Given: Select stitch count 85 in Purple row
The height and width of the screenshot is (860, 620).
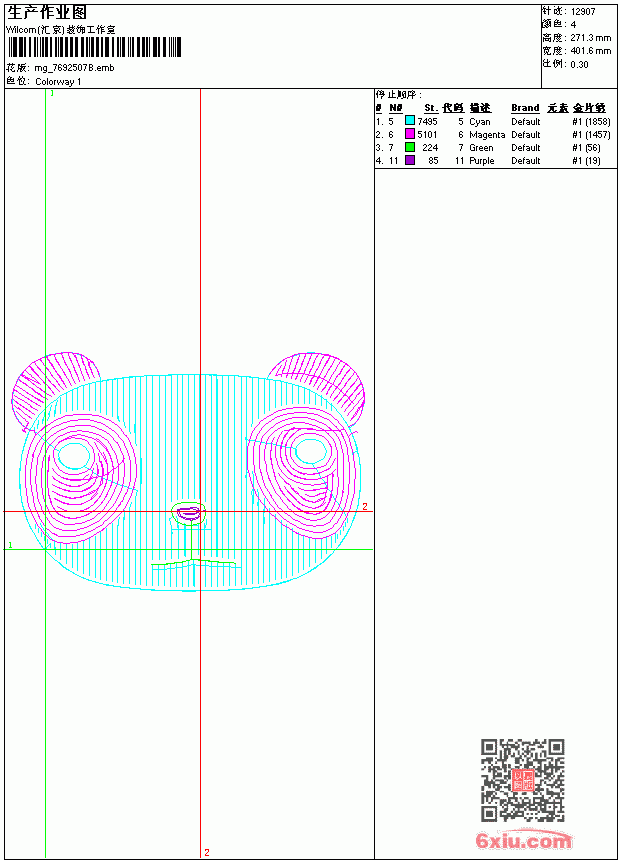Looking at the screenshot, I should point(433,161).
